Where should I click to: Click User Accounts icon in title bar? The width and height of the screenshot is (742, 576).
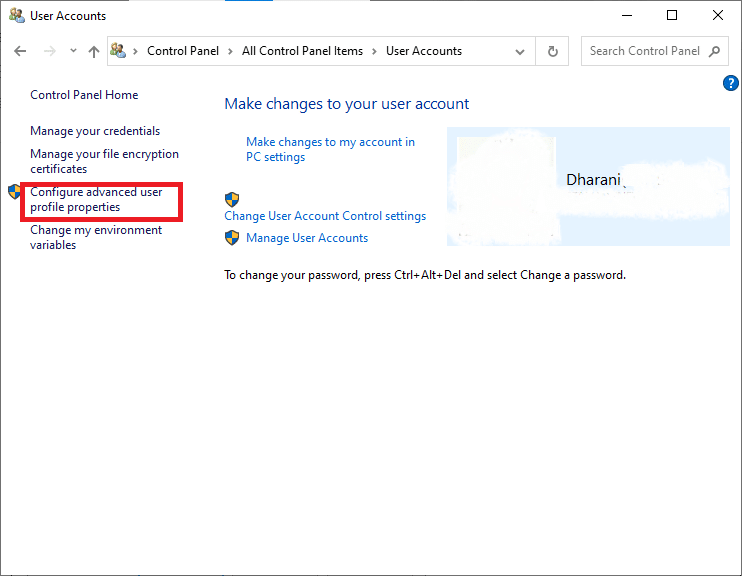(x=16, y=16)
